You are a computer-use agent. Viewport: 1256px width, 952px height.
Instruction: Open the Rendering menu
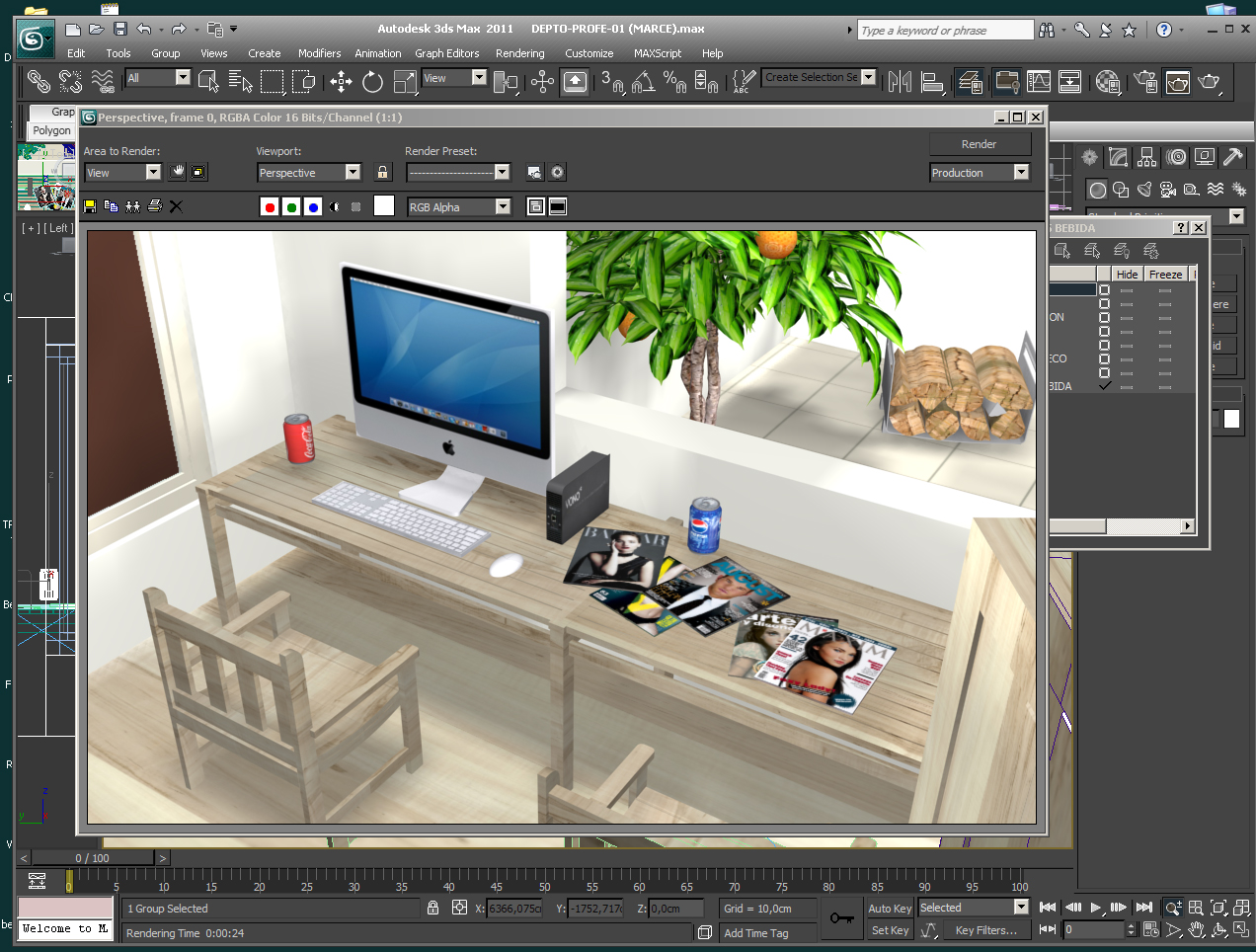coord(519,53)
